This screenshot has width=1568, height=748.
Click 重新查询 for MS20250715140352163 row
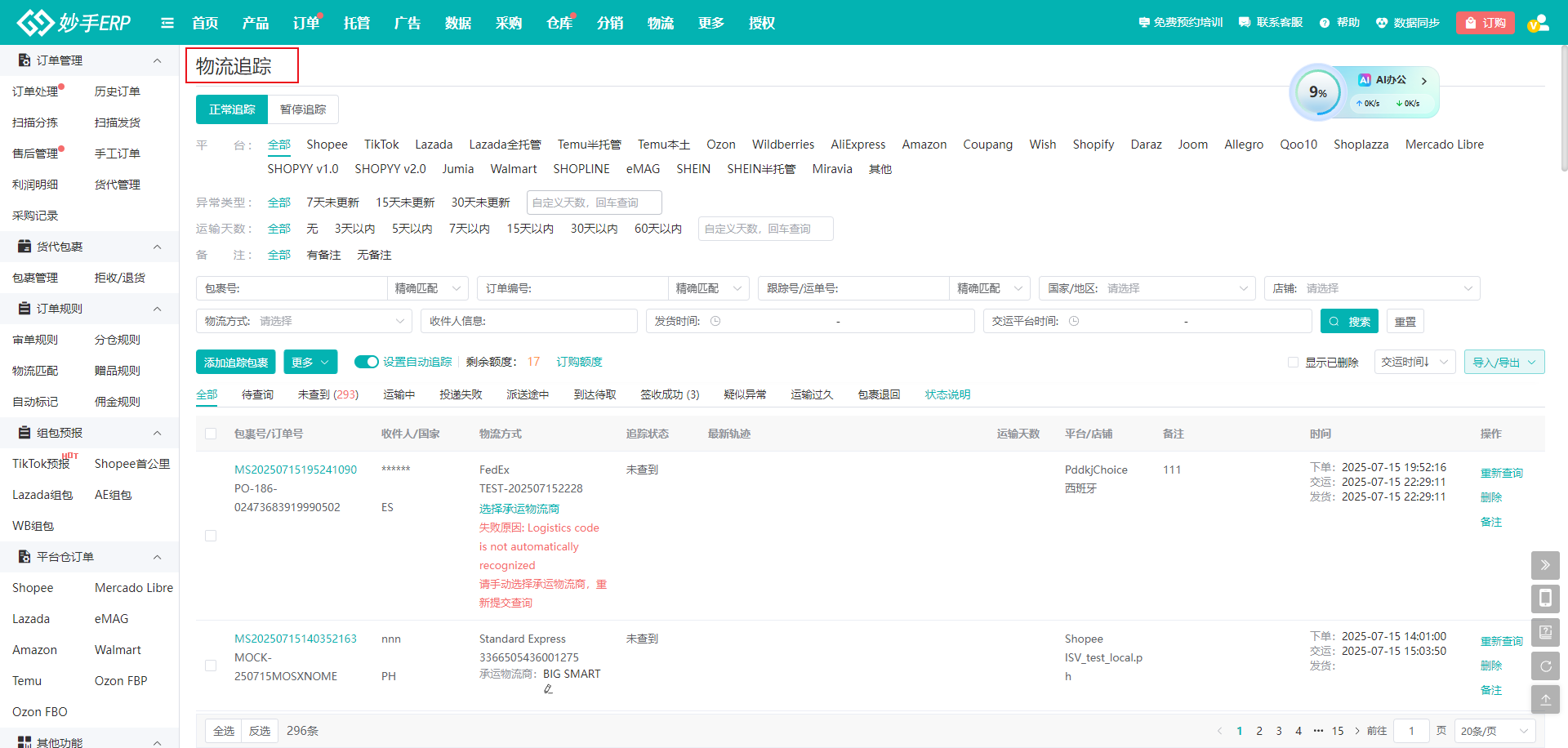point(1502,642)
